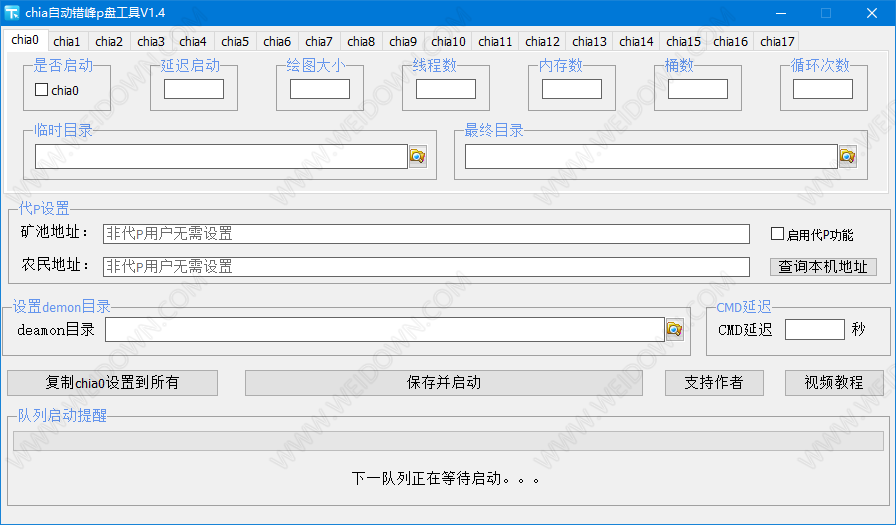The height and width of the screenshot is (525, 896).
Task: Browse for the 临时目录 folder
Action: pos(418,156)
